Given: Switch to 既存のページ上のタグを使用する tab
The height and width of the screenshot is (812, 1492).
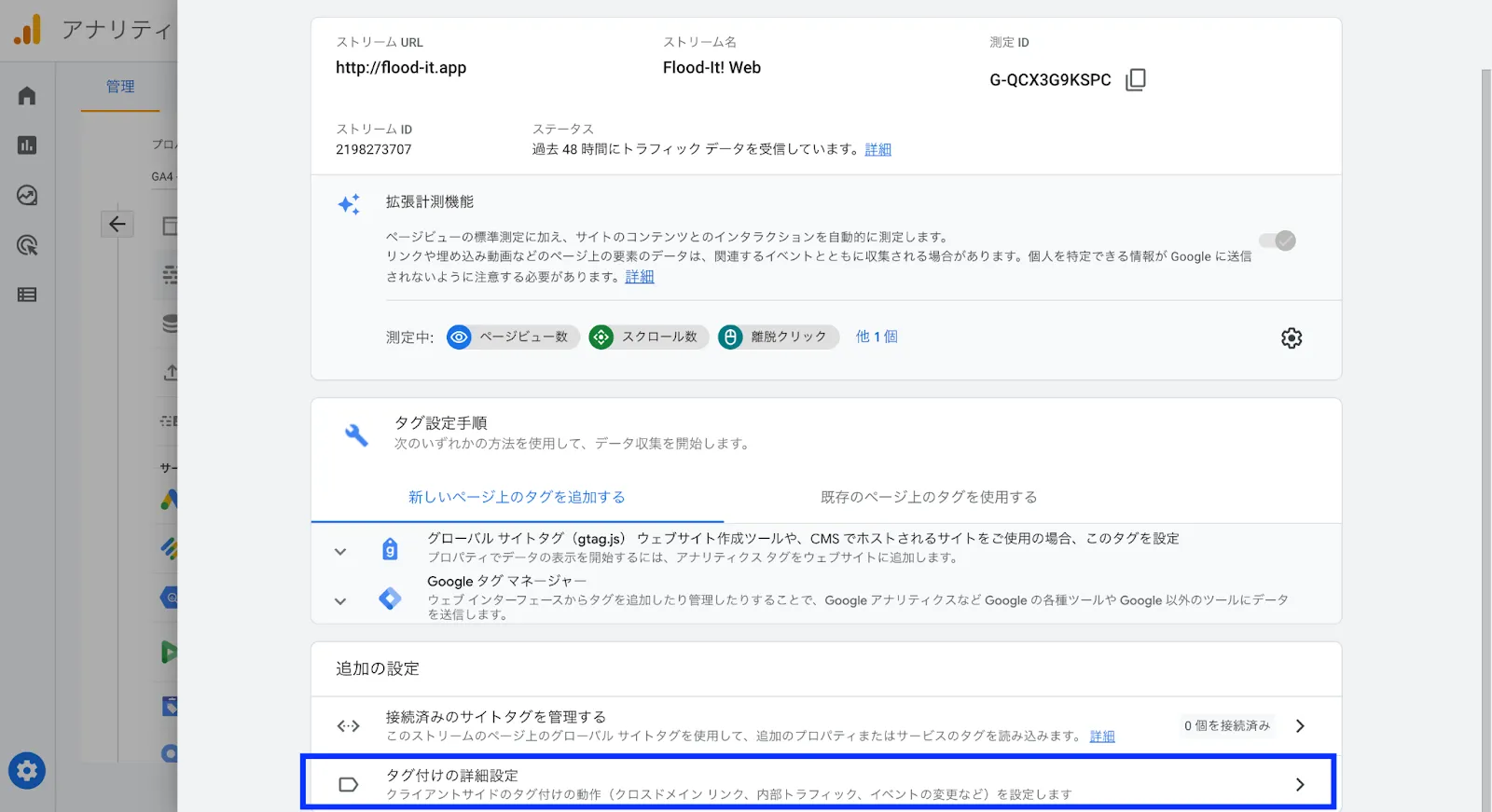Looking at the screenshot, I should point(929,497).
